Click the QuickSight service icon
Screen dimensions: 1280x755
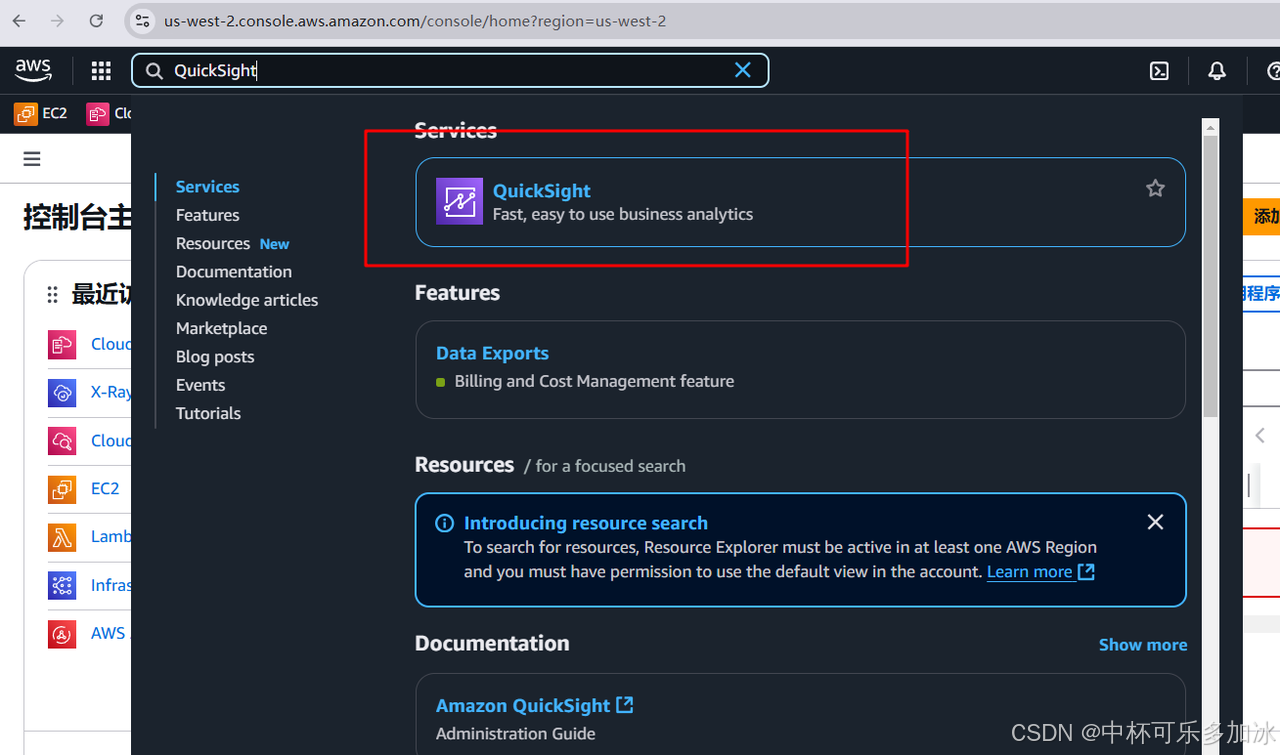(x=459, y=201)
